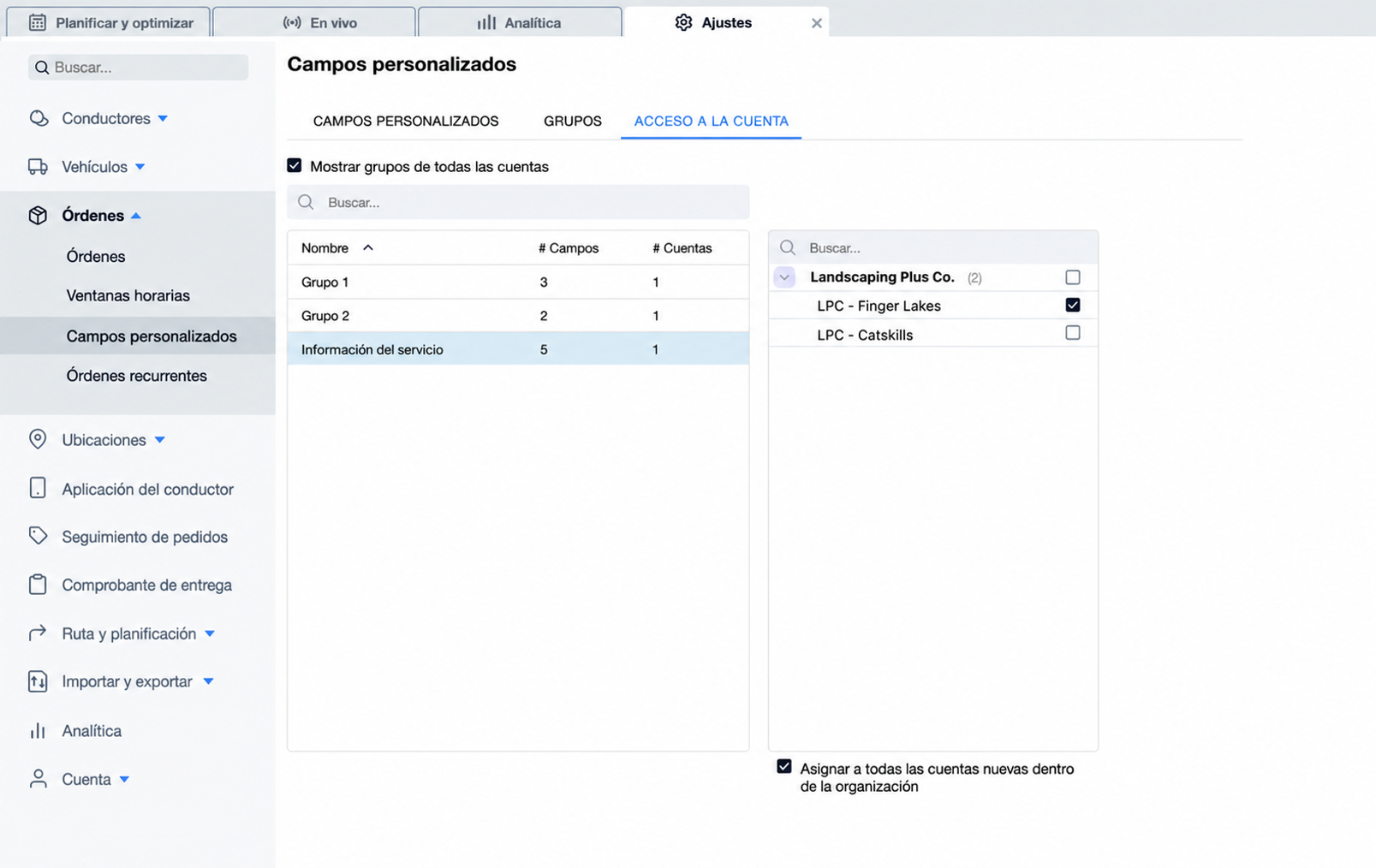Viewport: 1376px width, 868px height.
Task: Open the GRUPOS sub-tab
Action: click(x=573, y=121)
